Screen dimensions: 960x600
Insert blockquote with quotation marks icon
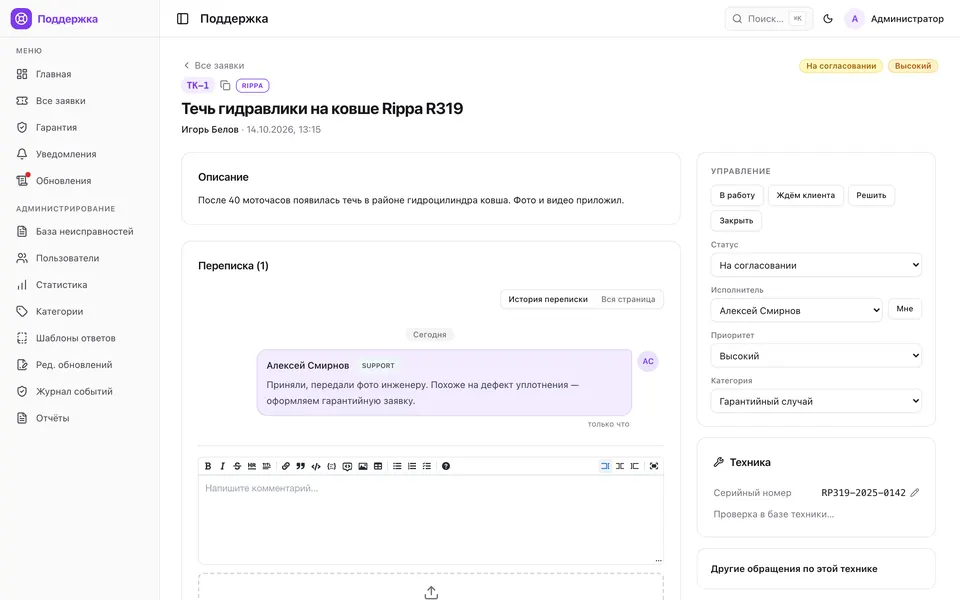pyautogui.click(x=301, y=466)
